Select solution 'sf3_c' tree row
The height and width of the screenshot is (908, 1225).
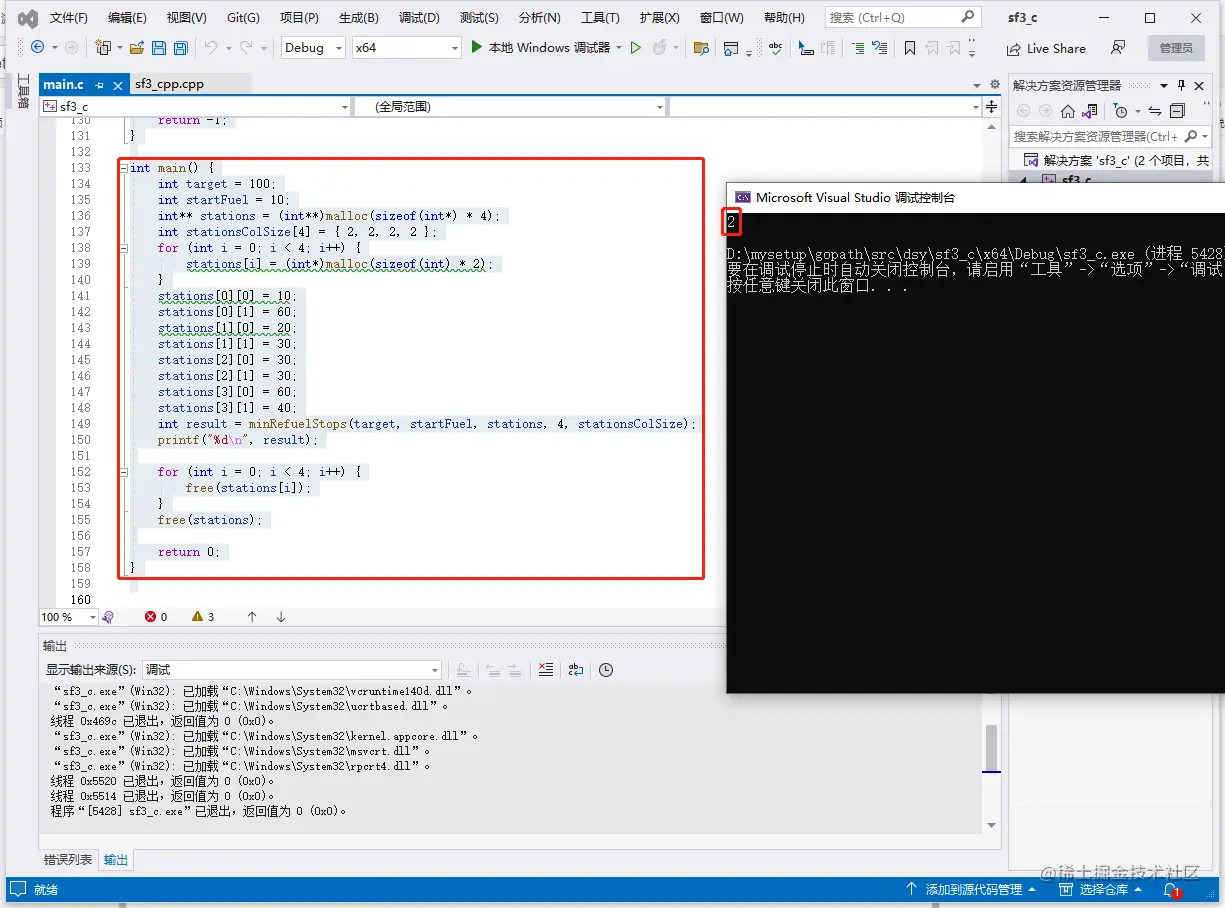[x=1116, y=160]
